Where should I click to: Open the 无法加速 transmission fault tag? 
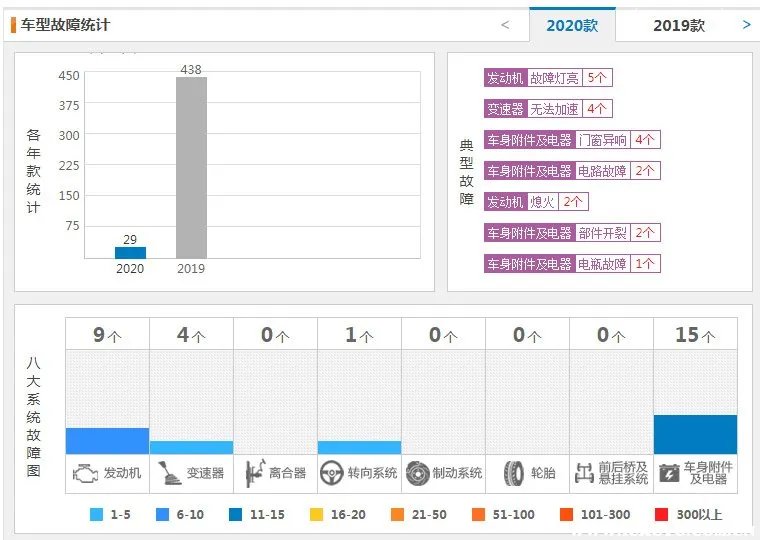point(555,108)
